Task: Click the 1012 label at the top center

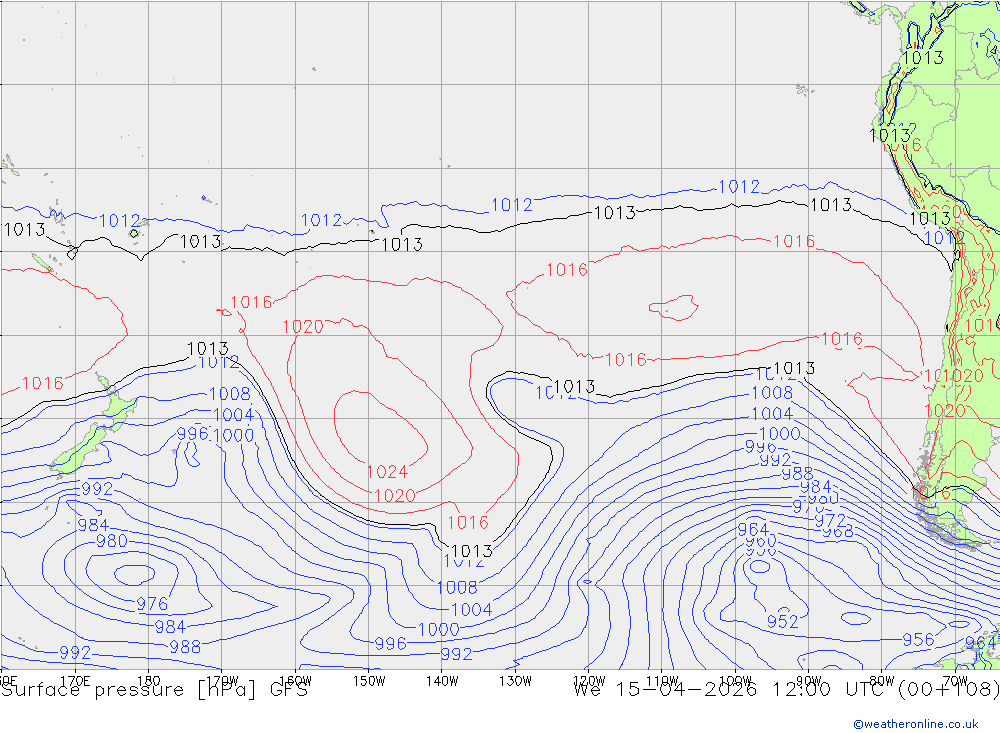Action: [511, 205]
